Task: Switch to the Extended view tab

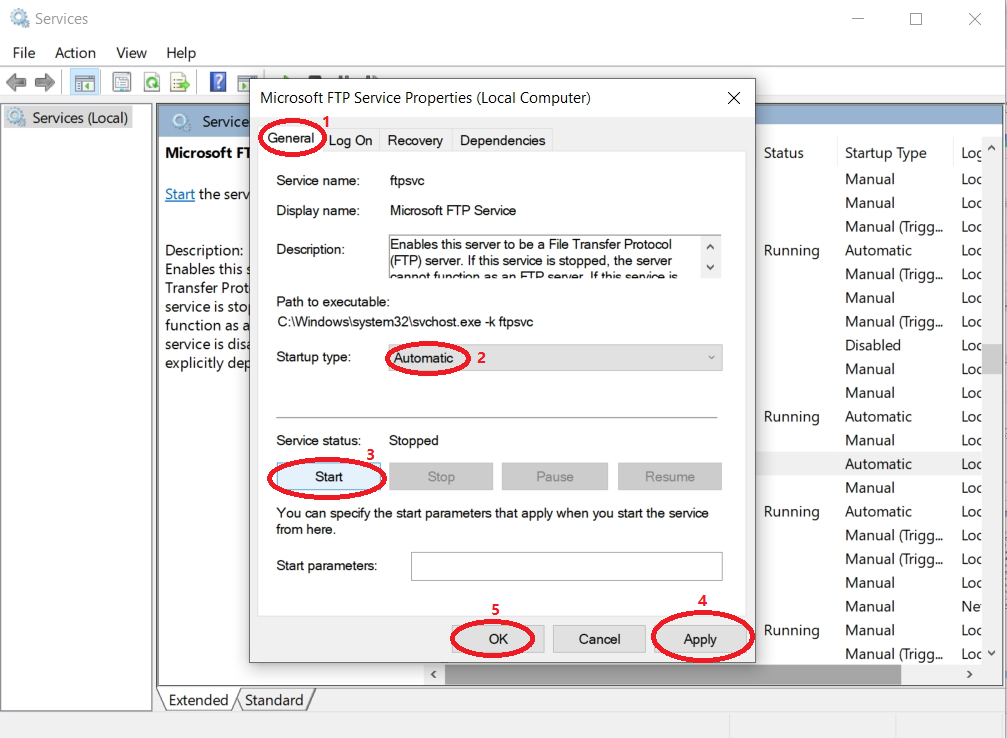Action: click(x=198, y=699)
